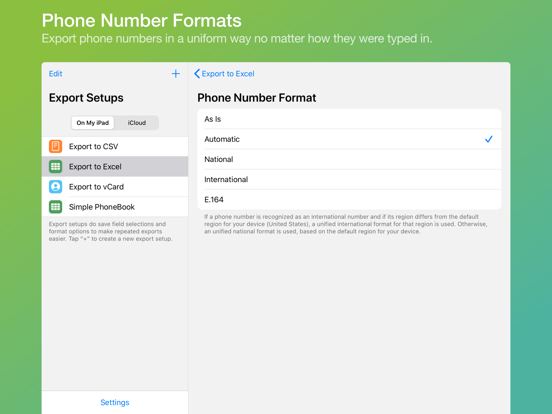This screenshot has width=552, height=414.
Task: Tap the checkmark on the Automatic row
Action: tap(489, 139)
